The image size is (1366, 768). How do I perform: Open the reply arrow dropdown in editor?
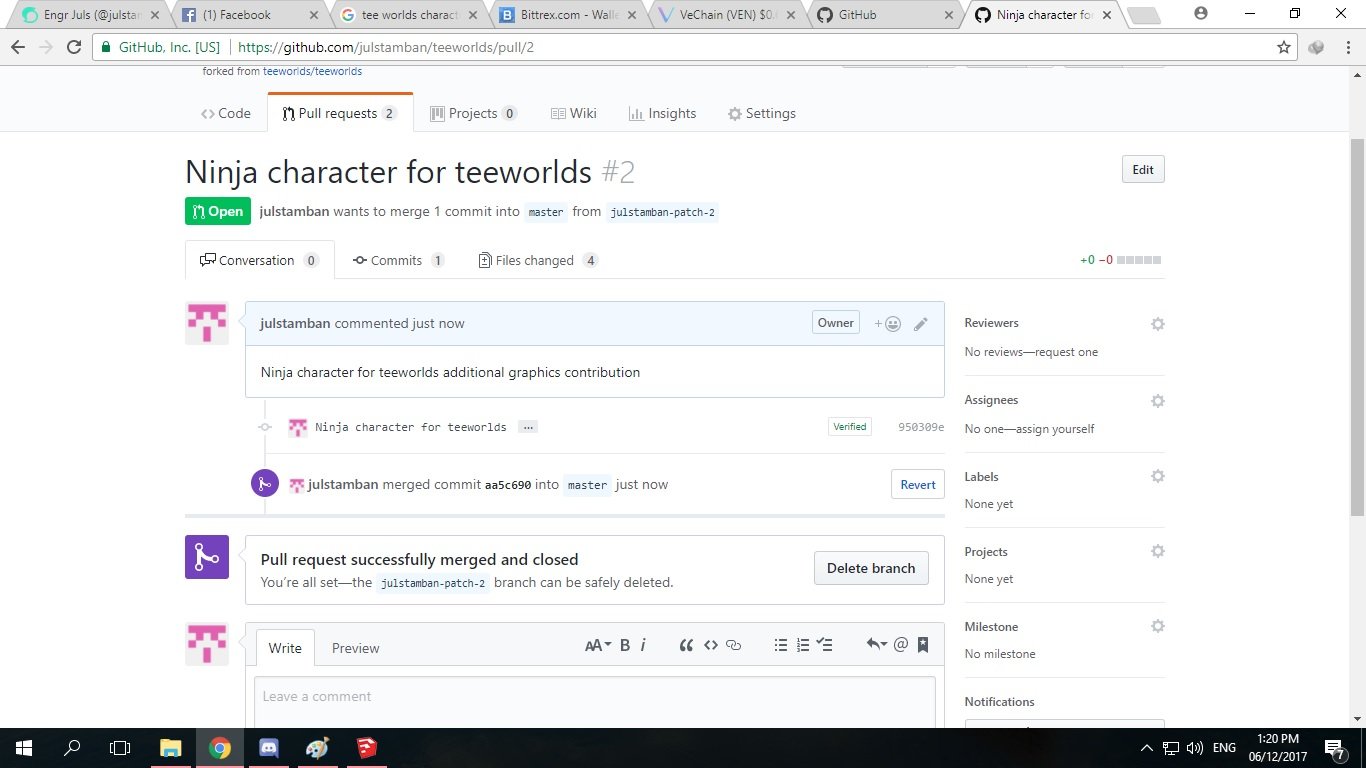[877, 645]
